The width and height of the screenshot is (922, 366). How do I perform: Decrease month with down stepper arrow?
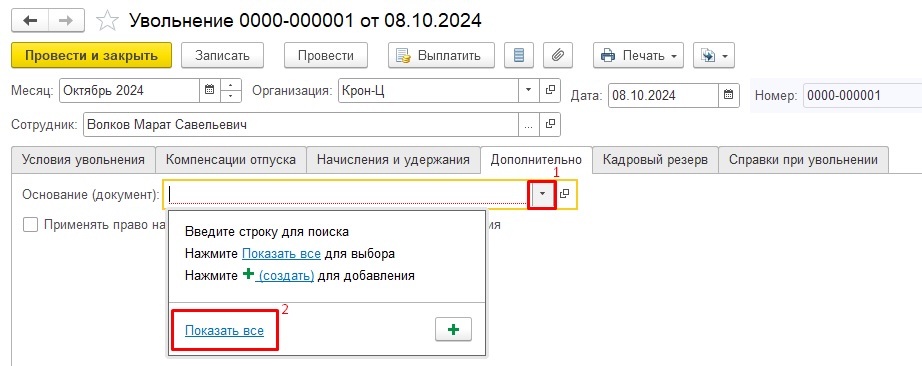(x=230, y=97)
